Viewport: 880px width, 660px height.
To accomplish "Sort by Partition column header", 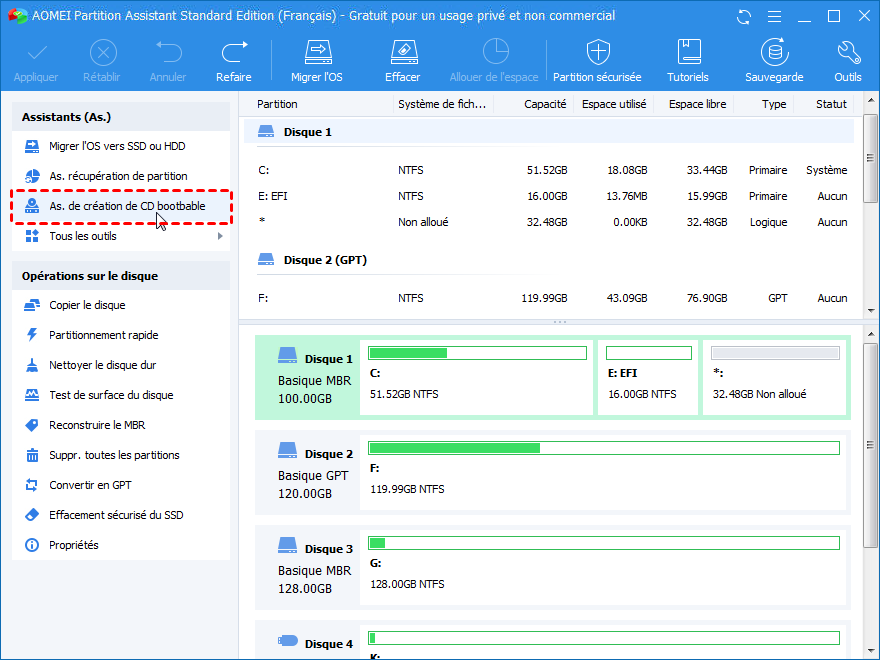I will click(277, 104).
